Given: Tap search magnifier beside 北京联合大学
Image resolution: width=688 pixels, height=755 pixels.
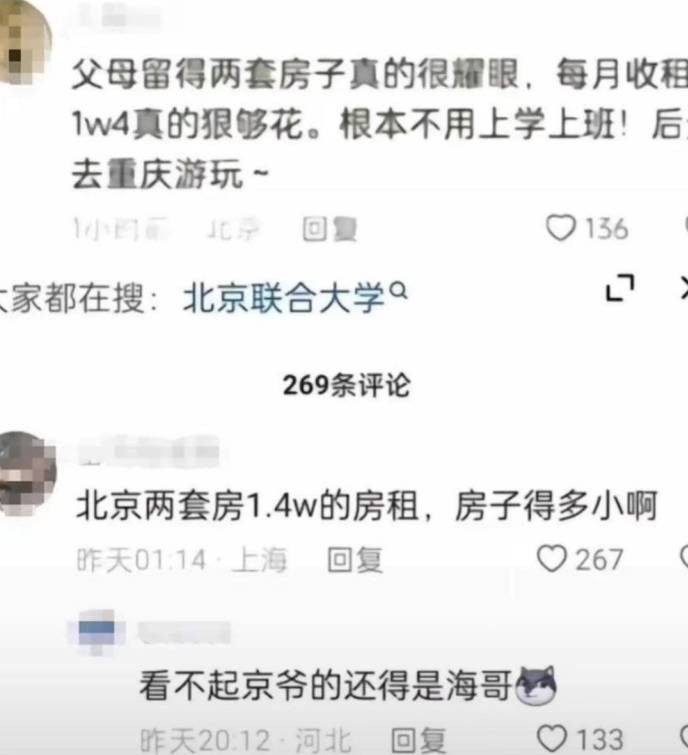Looking at the screenshot, I should pyautogui.click(x=399, y=290).
